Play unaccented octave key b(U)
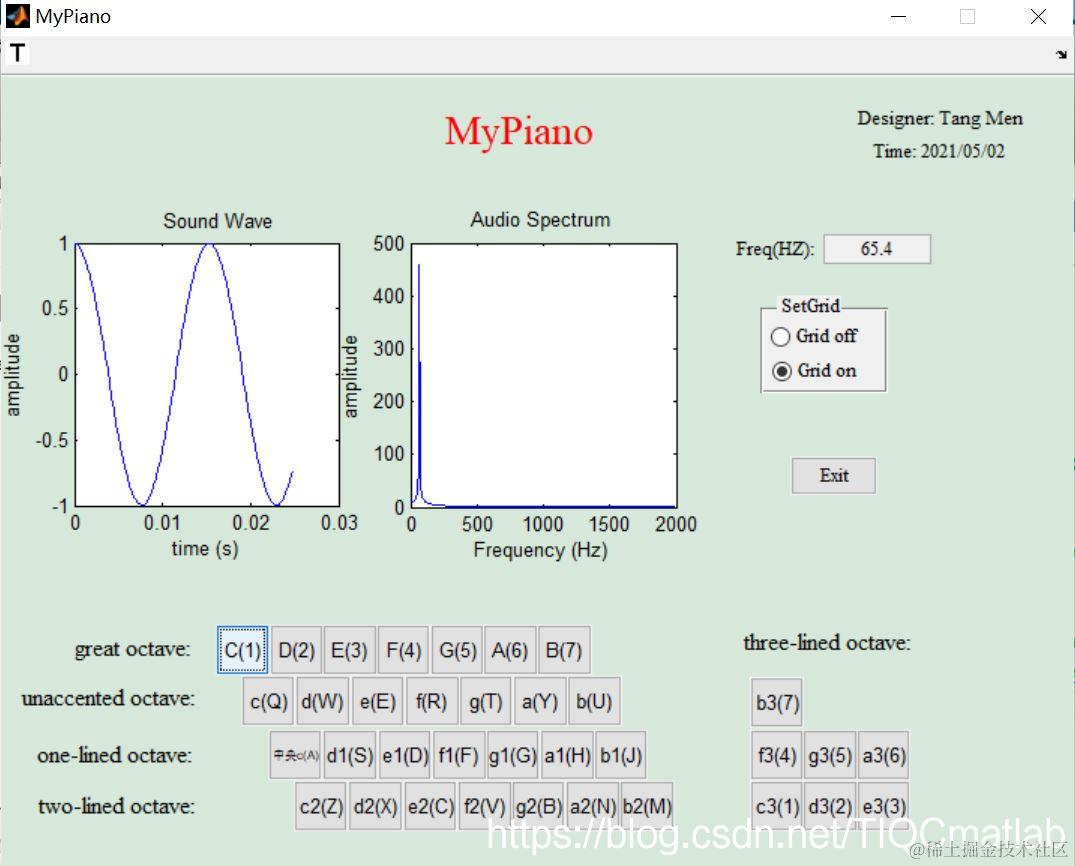This screenshot has height=866, width=1075. click(x=594, y=701)
